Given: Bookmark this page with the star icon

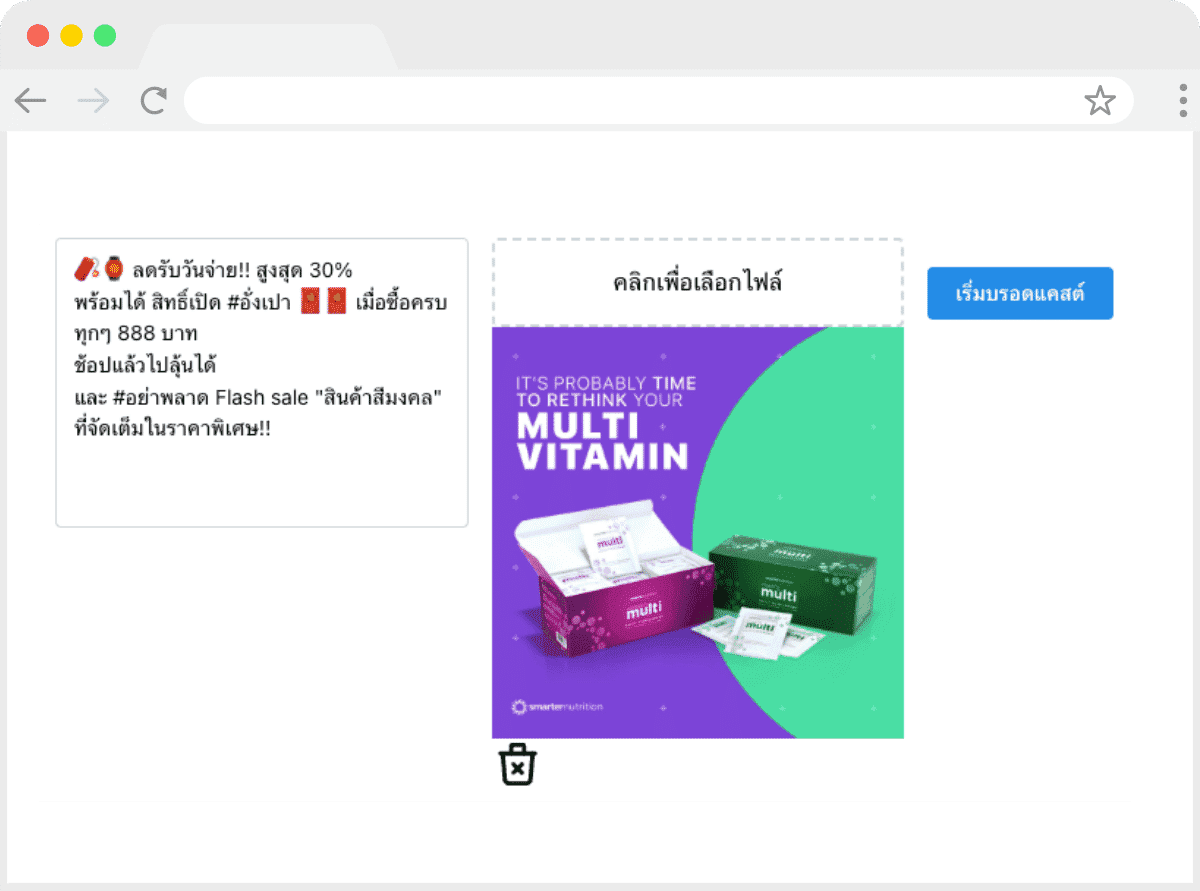Looking at the screenshot, I should click(1100, 100).
